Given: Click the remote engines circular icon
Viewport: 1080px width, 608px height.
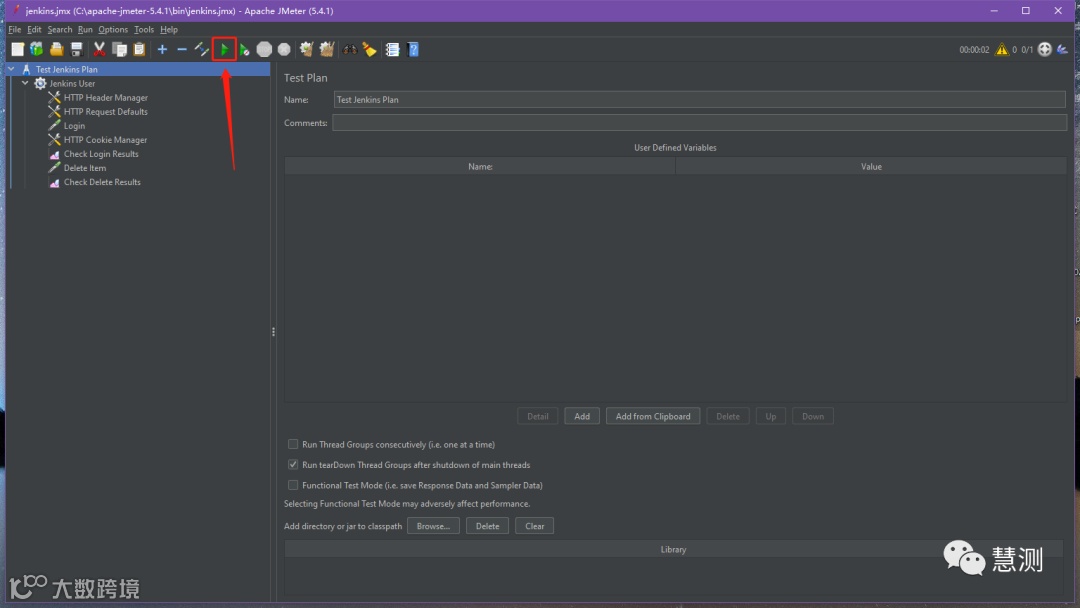Looking at the screenshot, I should [1045, 49].
